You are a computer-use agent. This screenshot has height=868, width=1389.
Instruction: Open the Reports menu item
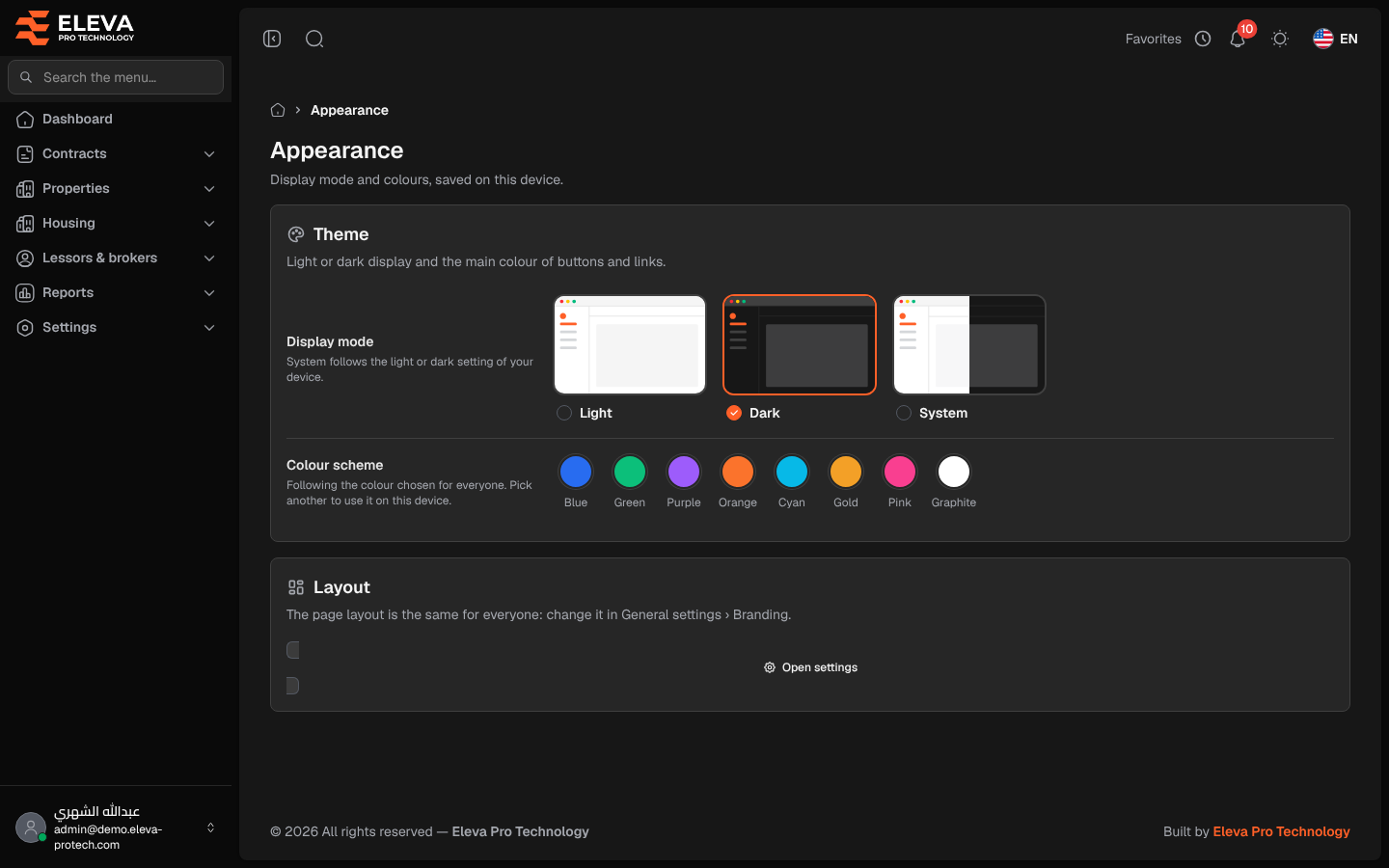(x=116, y=292)
